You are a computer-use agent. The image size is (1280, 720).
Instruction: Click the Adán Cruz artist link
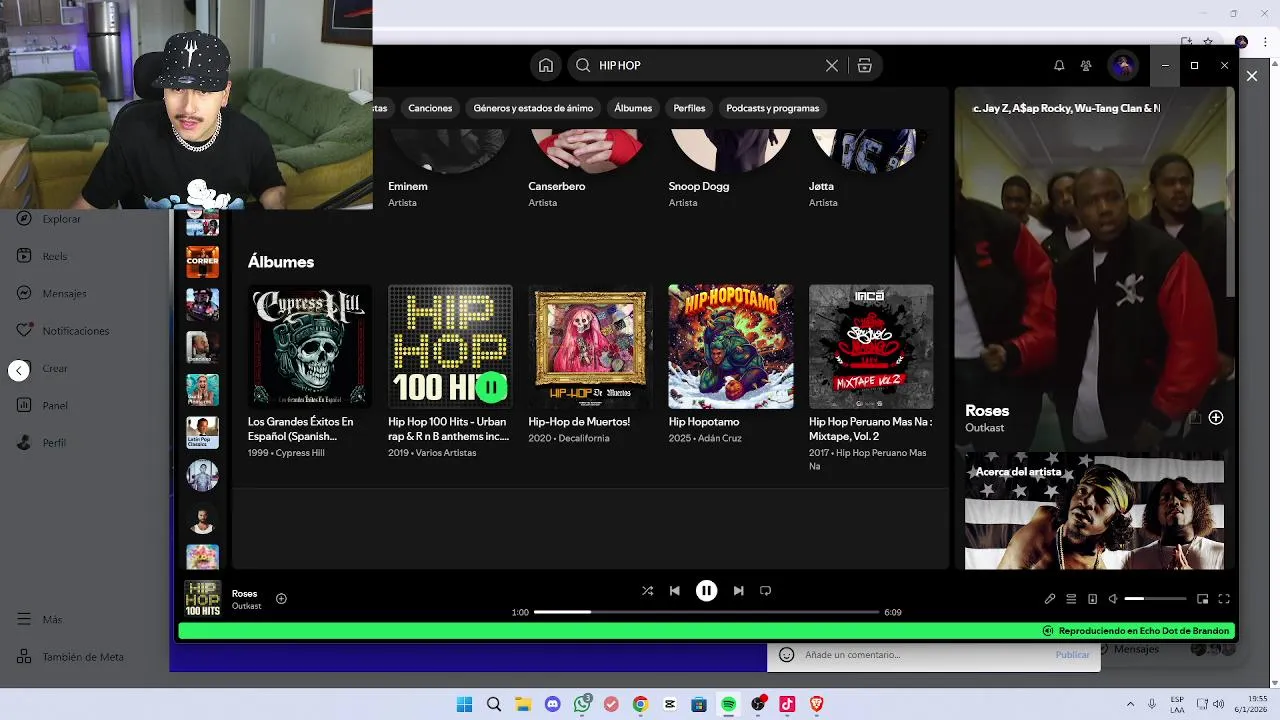pos(720,438)
